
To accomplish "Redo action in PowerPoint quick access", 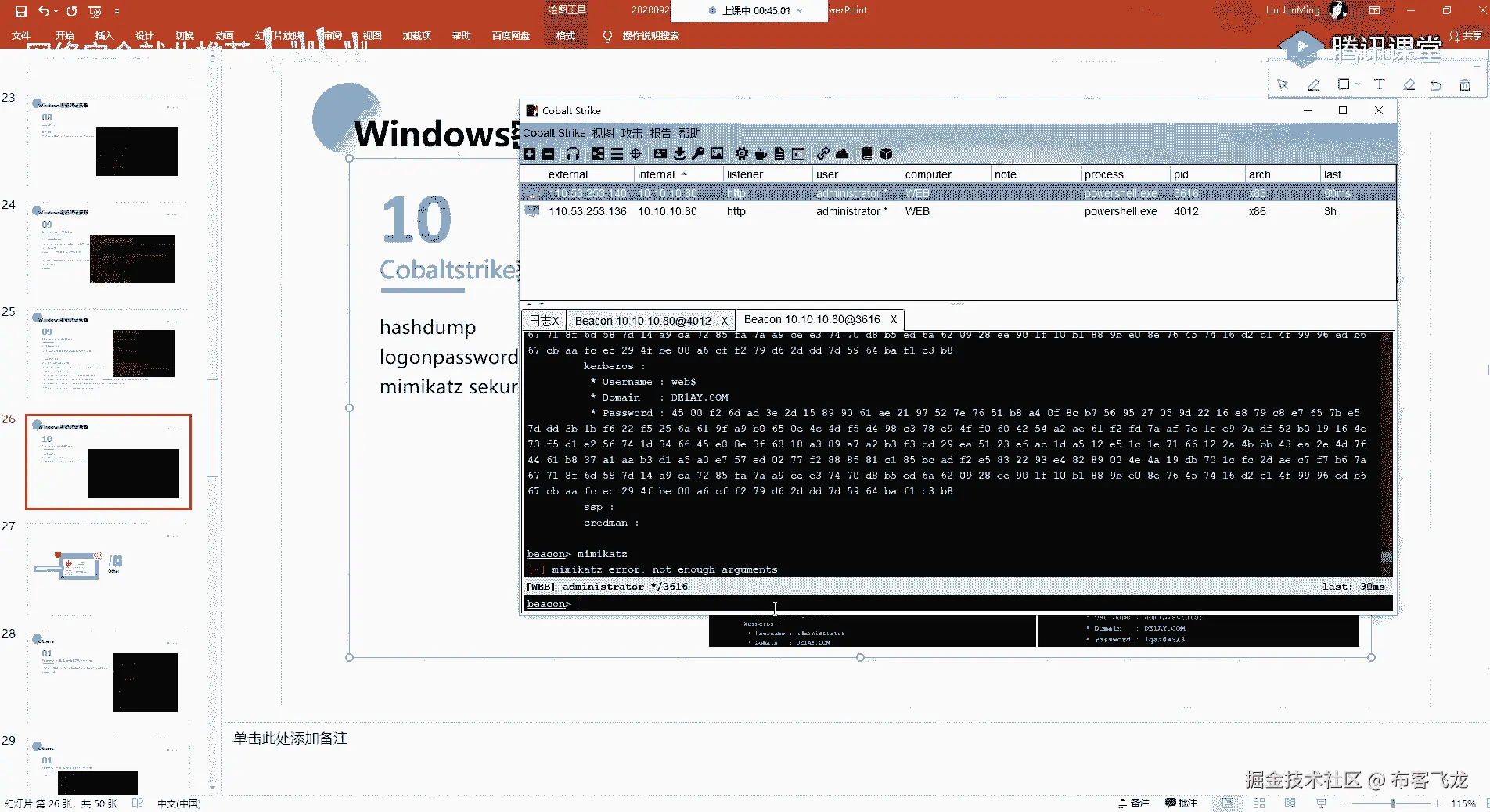I will 71,11.
